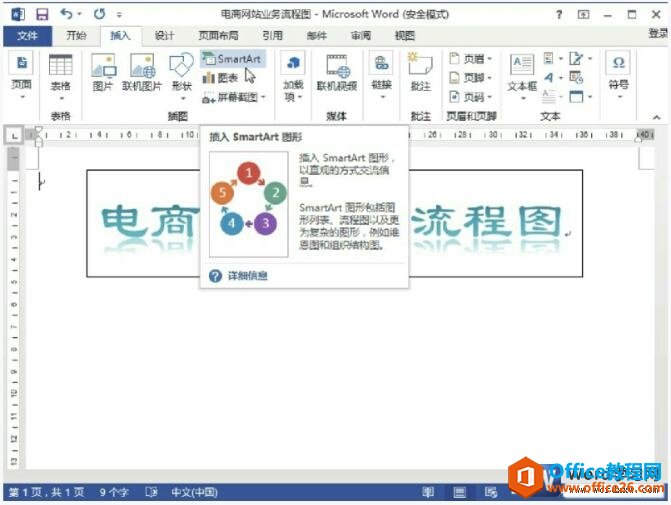Click the 电商 WordArt title text

tap(150, 221)
